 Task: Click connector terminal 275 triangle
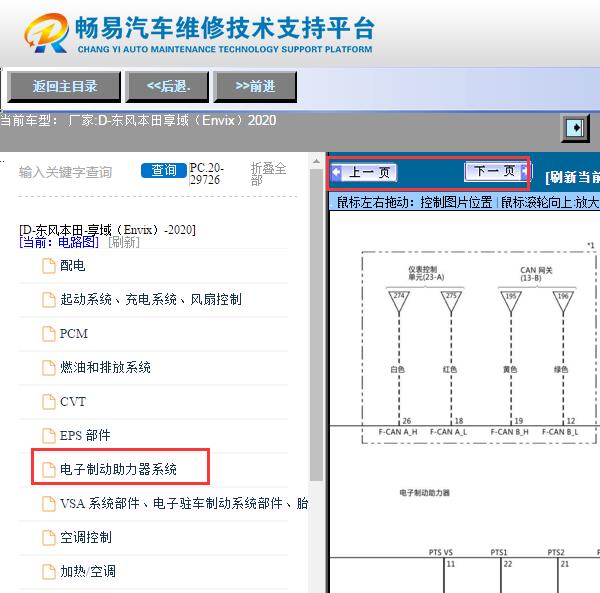point(451,301)
